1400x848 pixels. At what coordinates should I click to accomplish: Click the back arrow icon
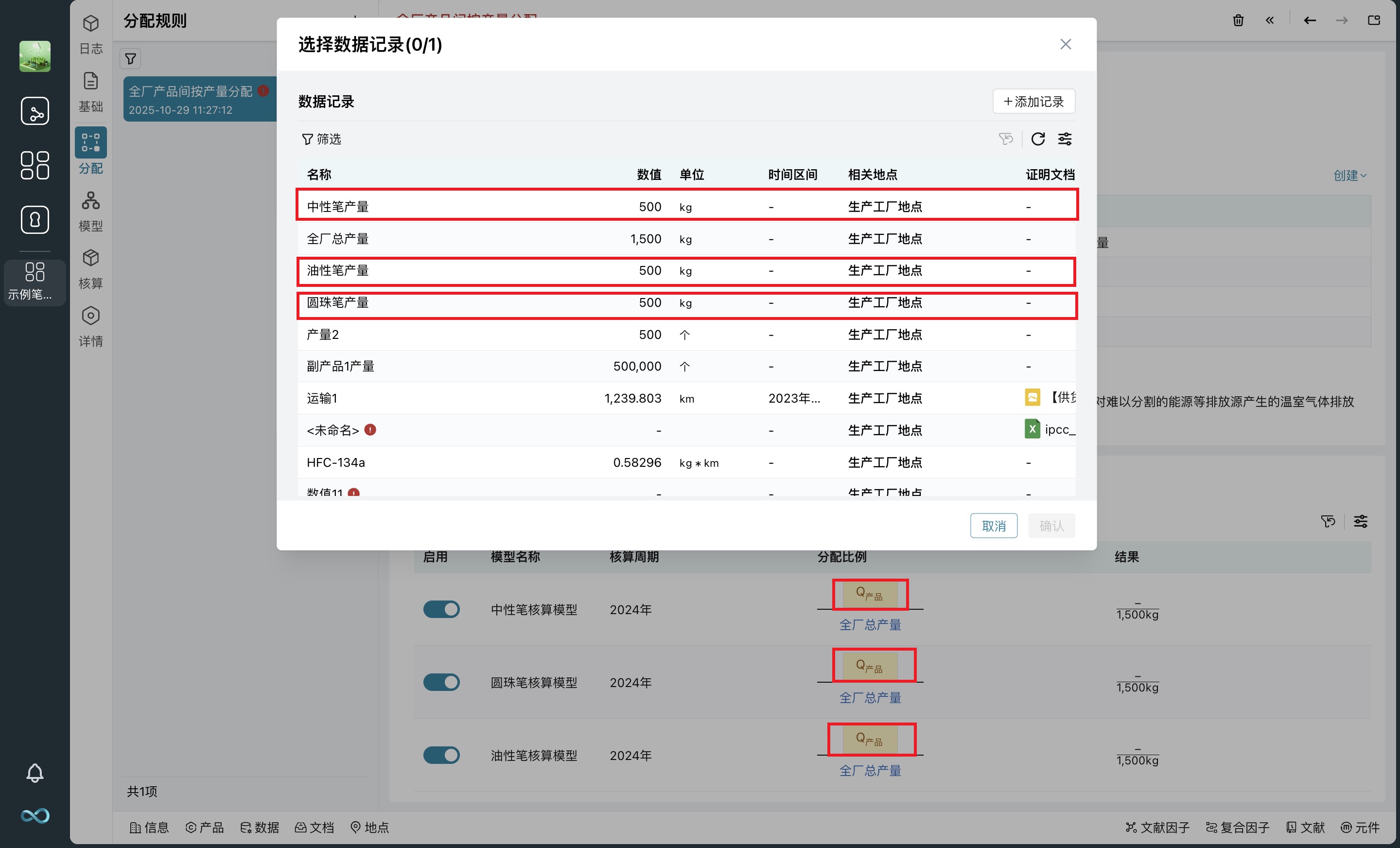[1310, 20]
